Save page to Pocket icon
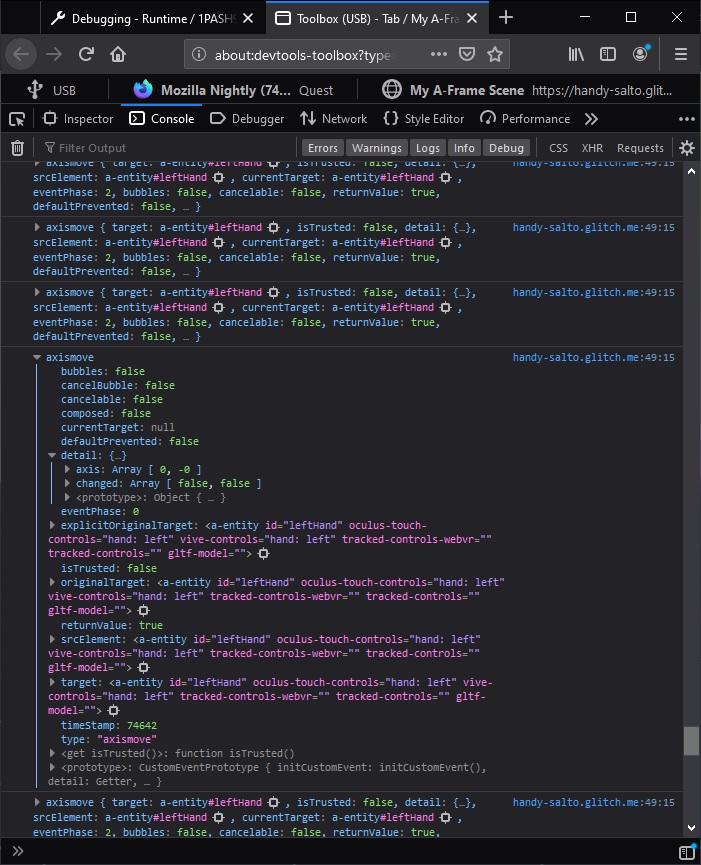701x865 pixels. click(x=467, y=54)
